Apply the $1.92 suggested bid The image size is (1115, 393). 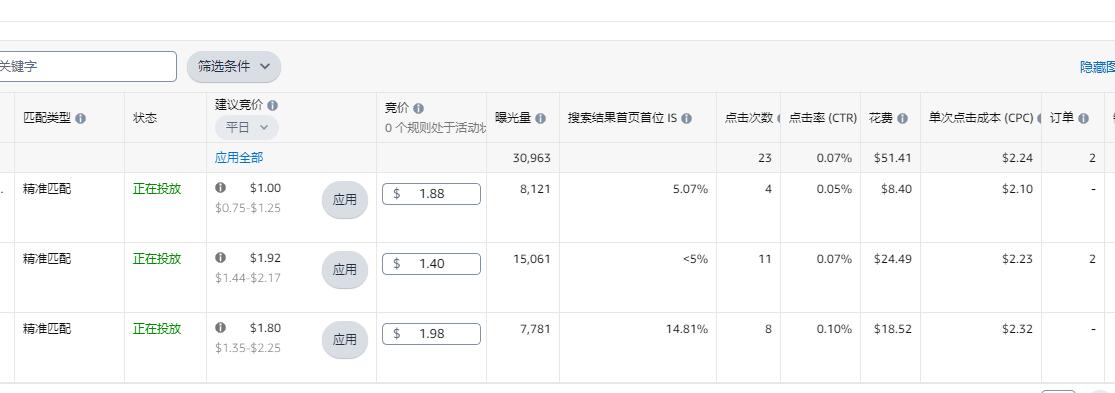pyautogui.click(x=345, y=270)
